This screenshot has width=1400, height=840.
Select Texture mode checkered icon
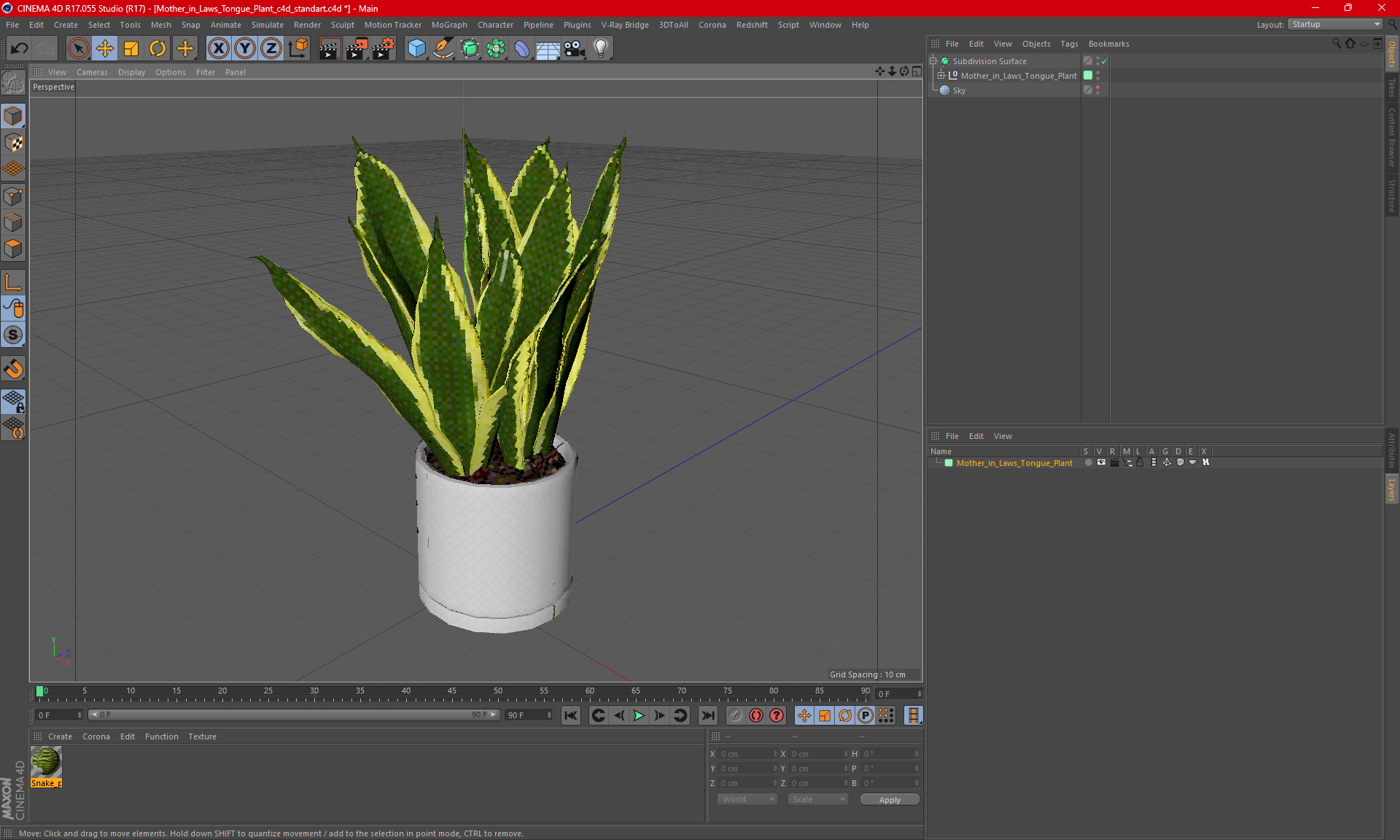click(x=13, y=143)
